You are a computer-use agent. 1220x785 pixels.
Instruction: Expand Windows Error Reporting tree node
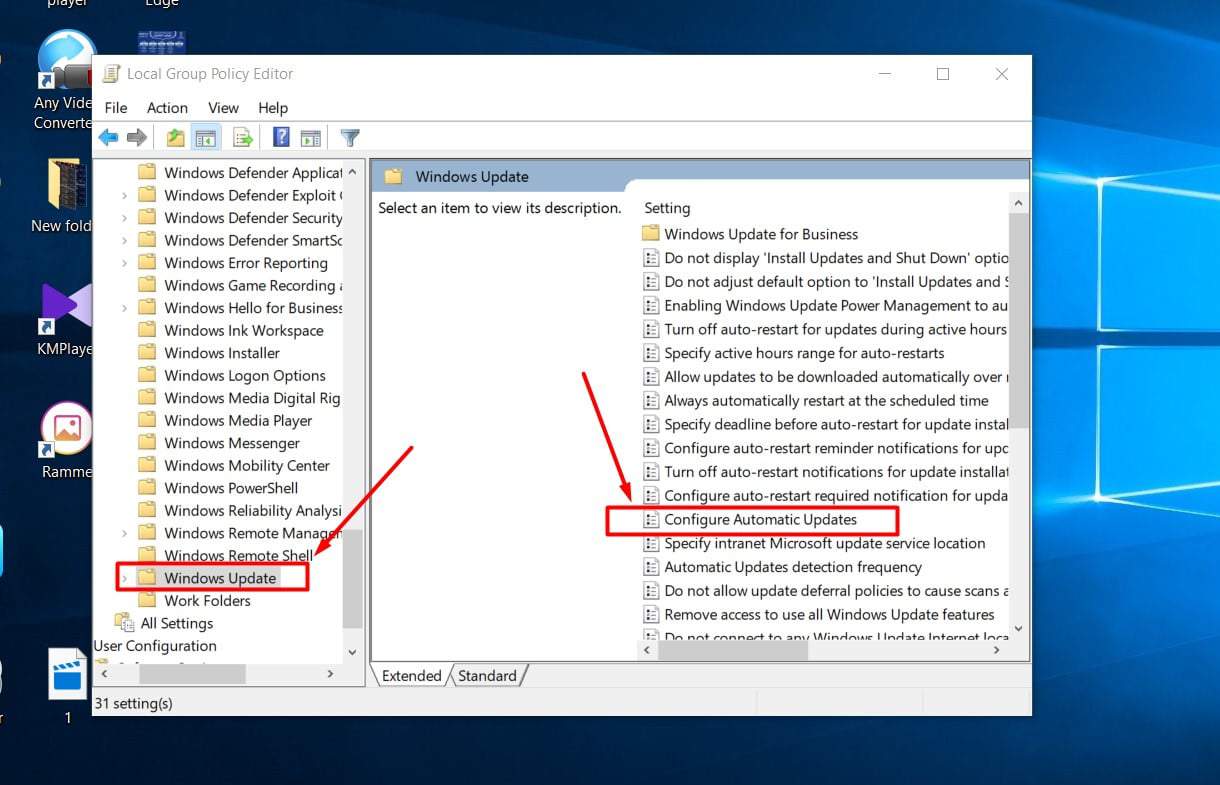click(x=124, y=263)
